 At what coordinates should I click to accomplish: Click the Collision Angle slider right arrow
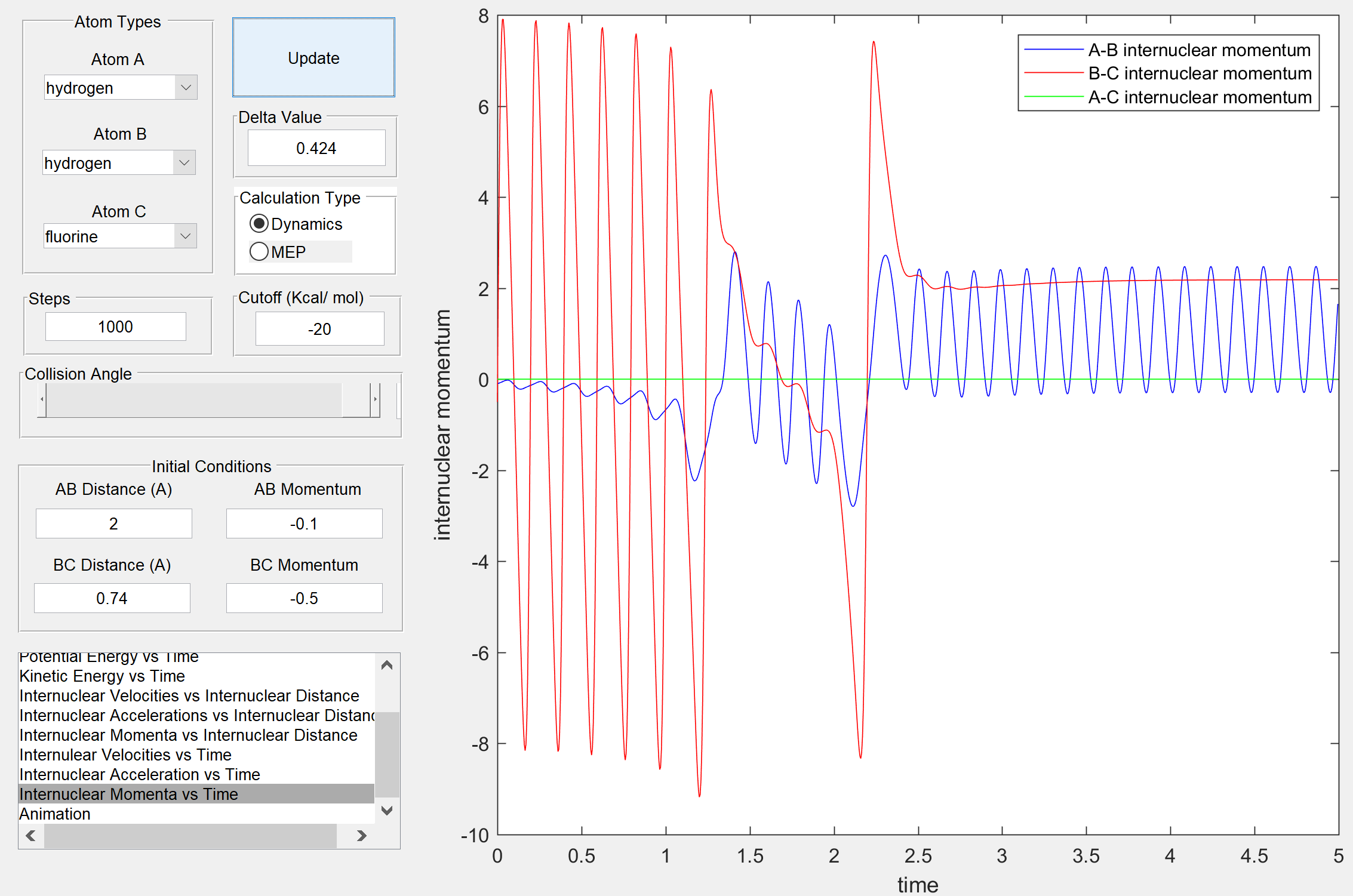click(375, 399)
